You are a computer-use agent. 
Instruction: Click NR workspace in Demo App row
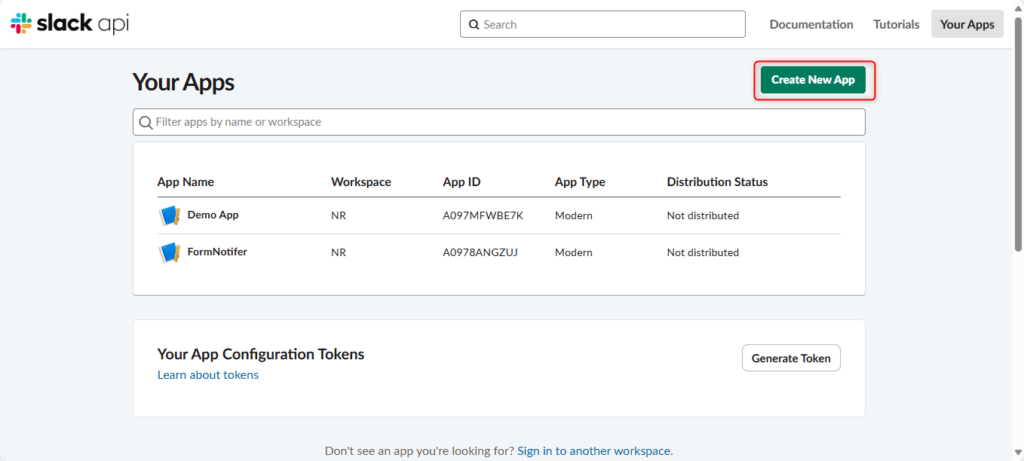coord(338,215)
